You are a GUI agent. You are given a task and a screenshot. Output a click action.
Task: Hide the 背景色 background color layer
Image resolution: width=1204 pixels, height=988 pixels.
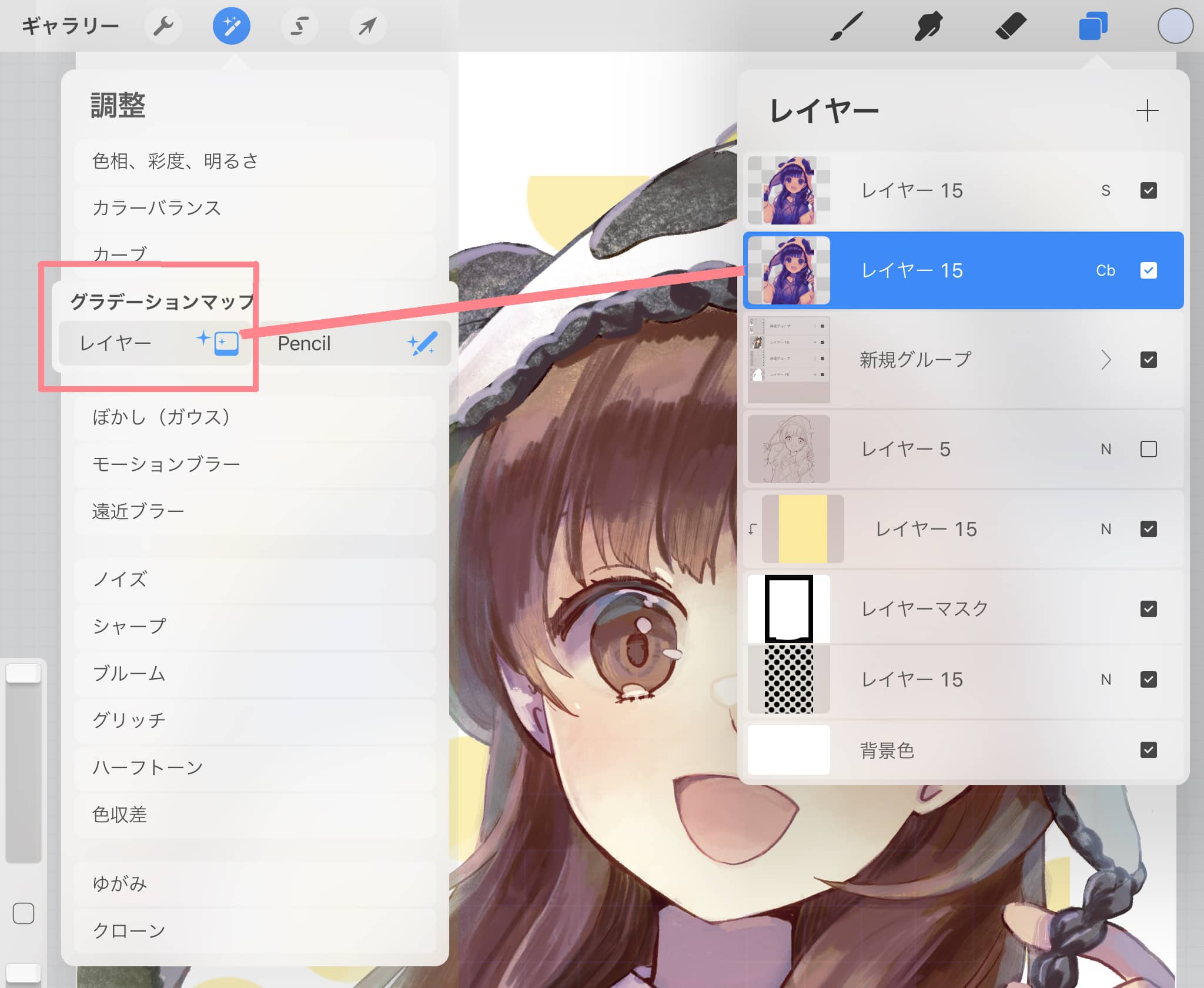[x=1148, y=750]
